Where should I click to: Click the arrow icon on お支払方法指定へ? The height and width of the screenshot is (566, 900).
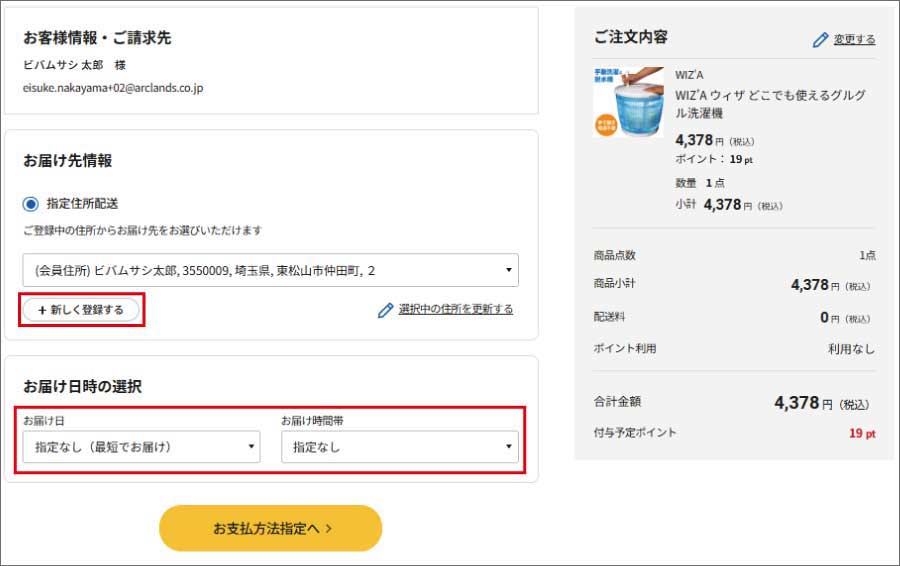328,528
